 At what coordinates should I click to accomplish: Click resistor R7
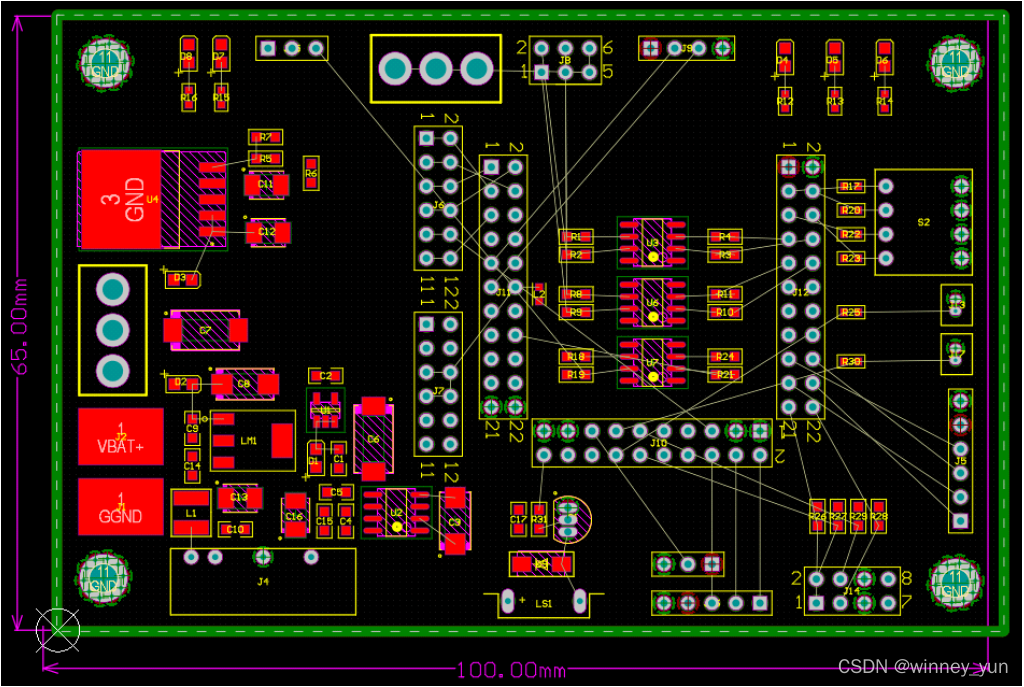tap(265, 137)
